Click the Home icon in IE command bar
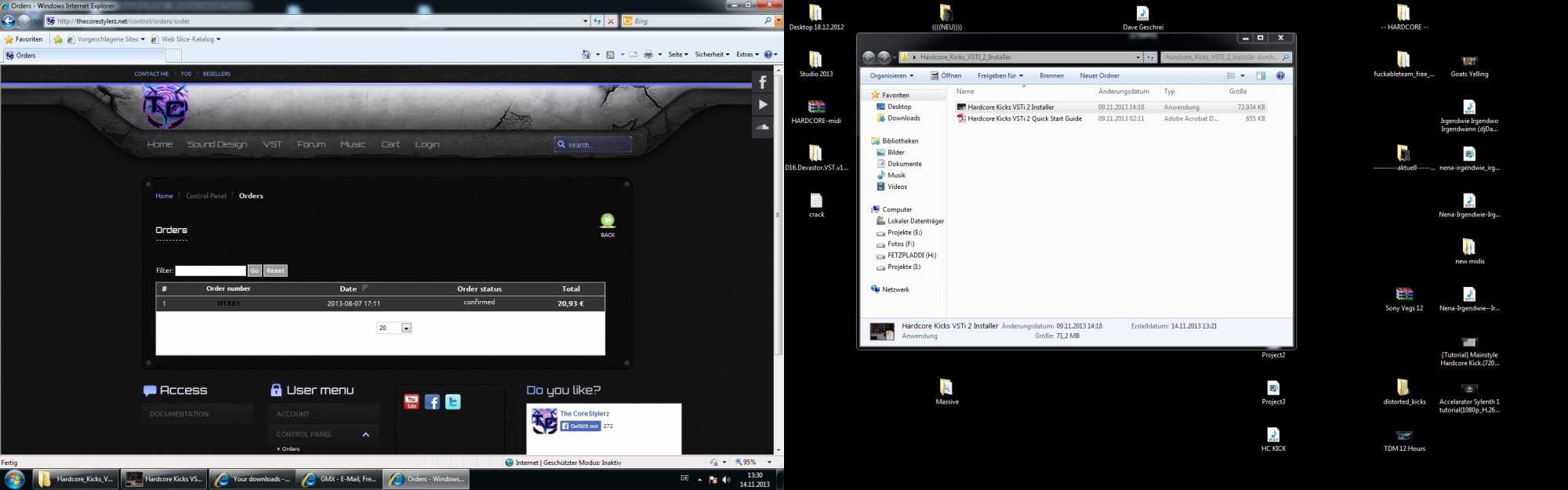This screenshot has width=1568, height=490. (x=586, y=55)
